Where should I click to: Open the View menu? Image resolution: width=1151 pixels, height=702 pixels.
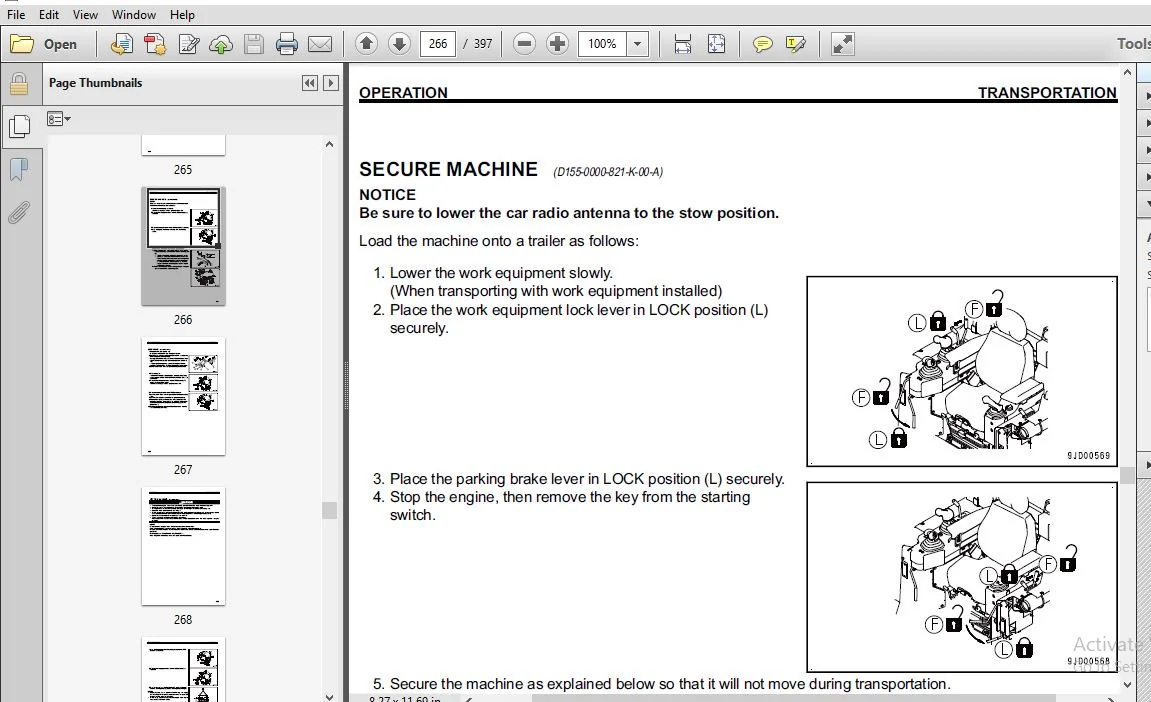(85, 15)
